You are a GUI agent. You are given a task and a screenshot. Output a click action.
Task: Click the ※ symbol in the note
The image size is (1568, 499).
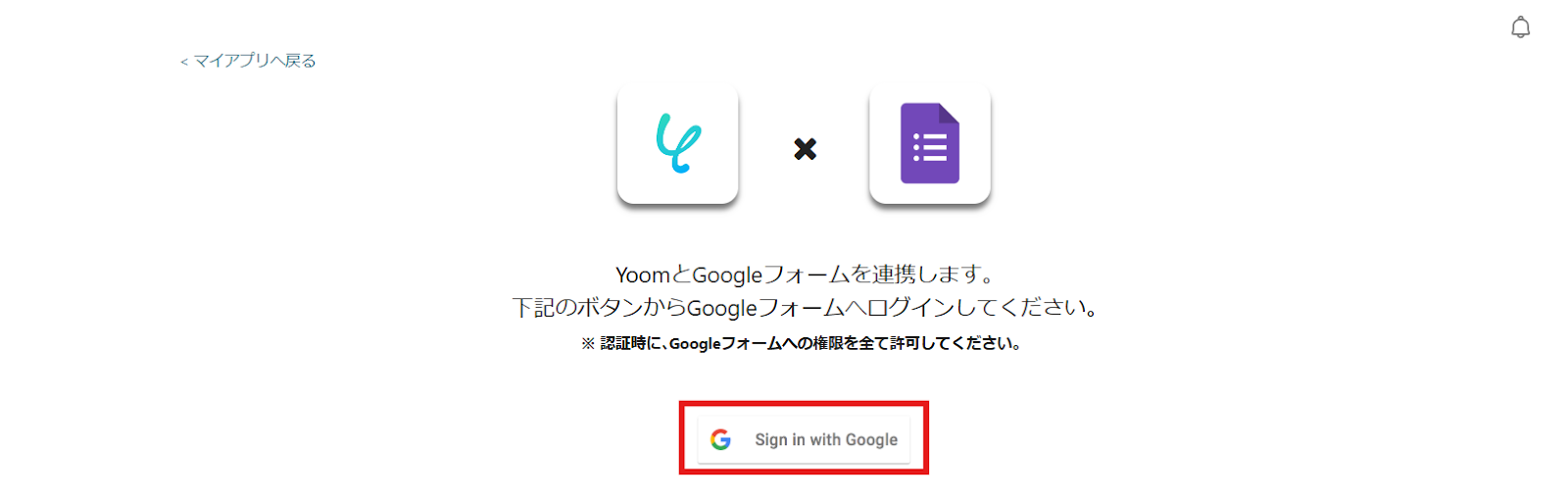click(x=588, y=344)
